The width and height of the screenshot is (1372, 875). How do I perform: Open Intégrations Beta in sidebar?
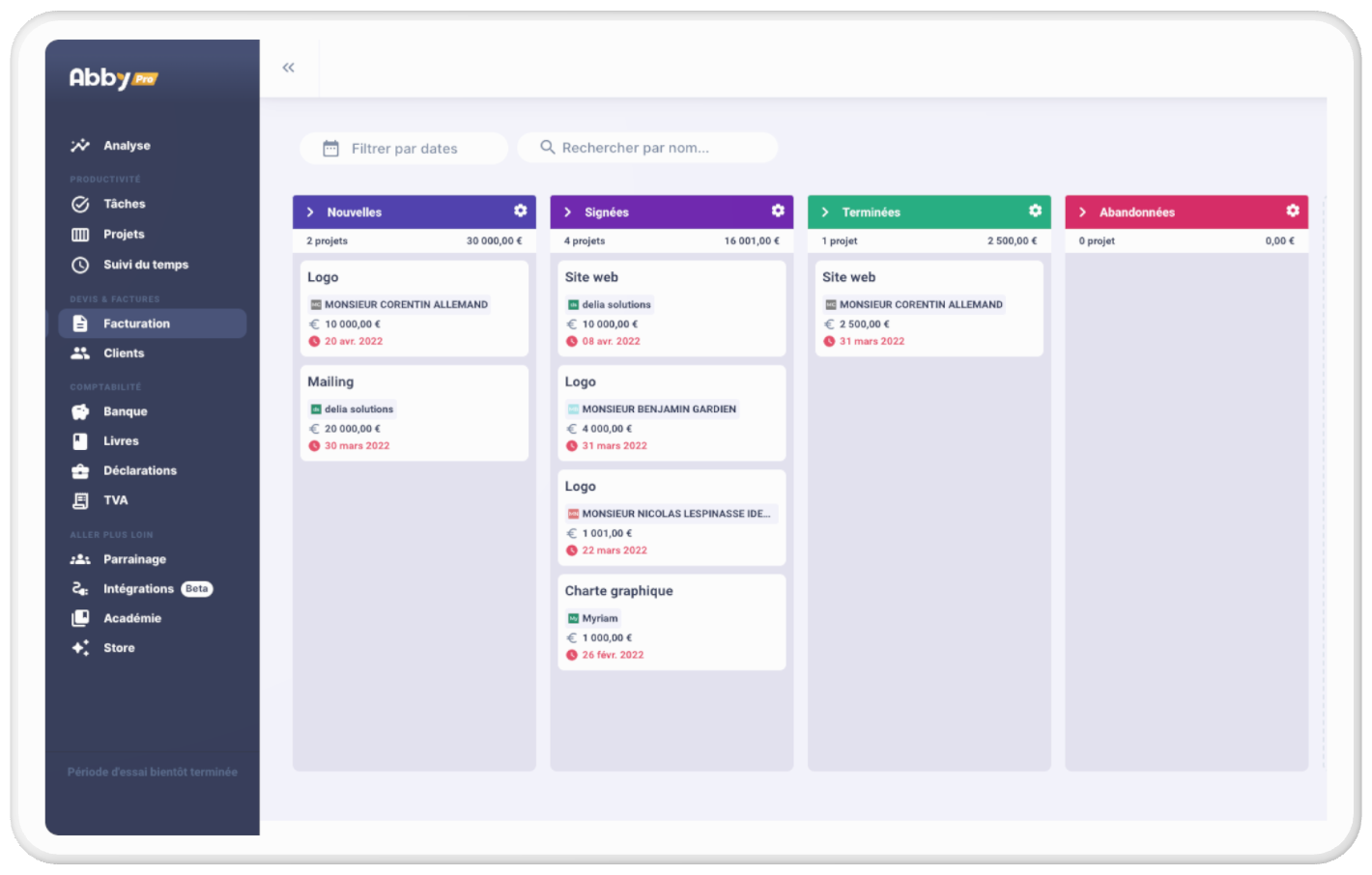(140, 589)
